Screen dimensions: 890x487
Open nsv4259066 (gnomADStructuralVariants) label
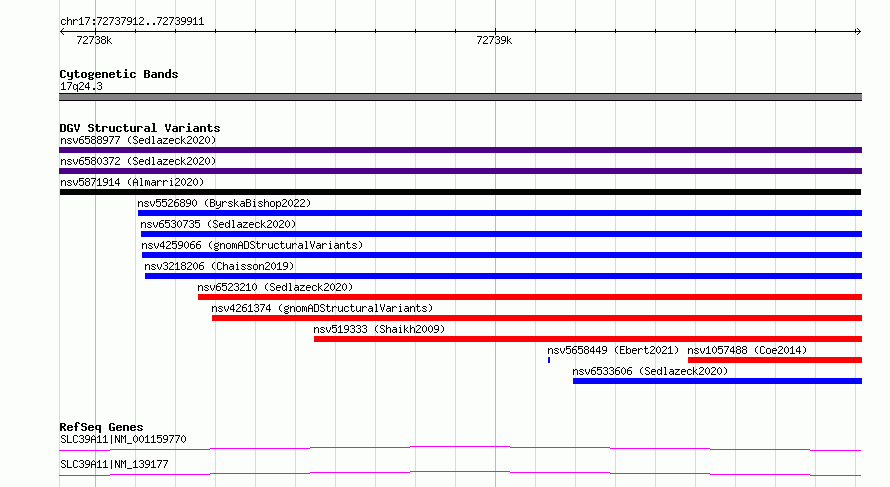(x=252, y=245)
